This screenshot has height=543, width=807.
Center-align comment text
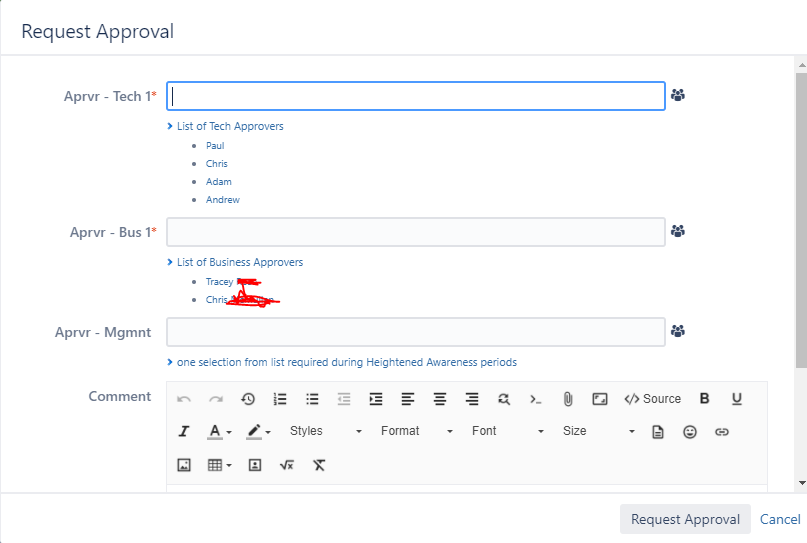coord(440,399)
